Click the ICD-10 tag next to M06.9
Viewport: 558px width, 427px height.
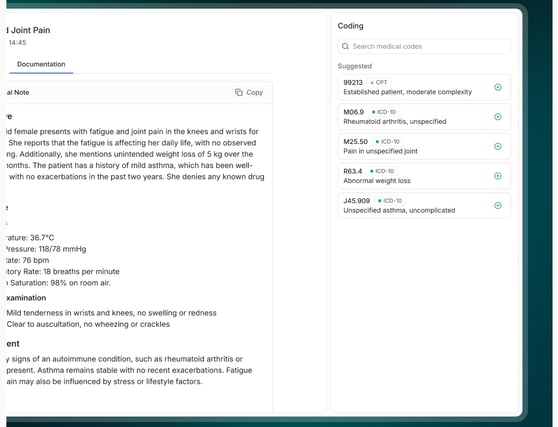click(384, 112)
